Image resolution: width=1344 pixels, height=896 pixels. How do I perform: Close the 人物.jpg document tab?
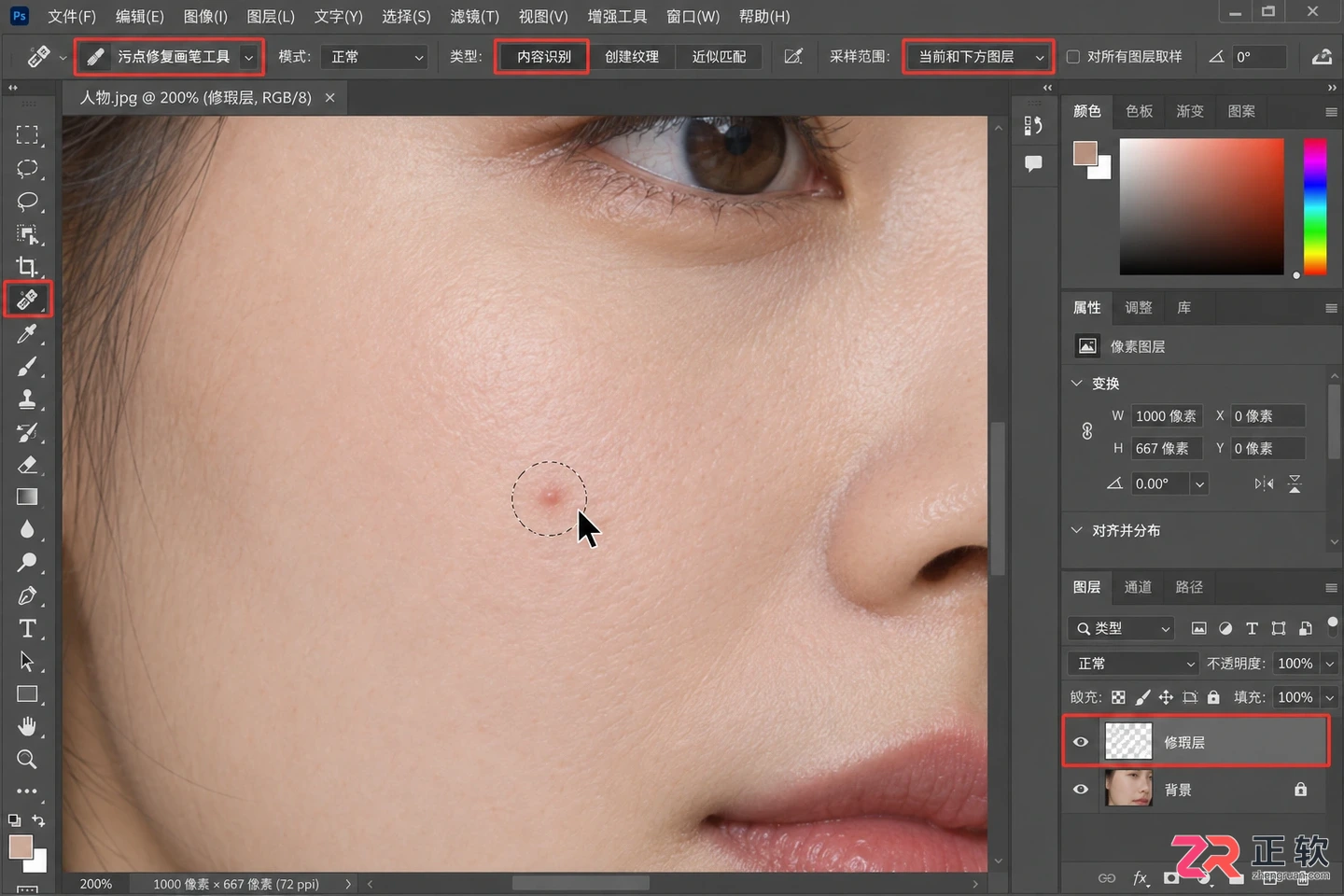(329, 97)
